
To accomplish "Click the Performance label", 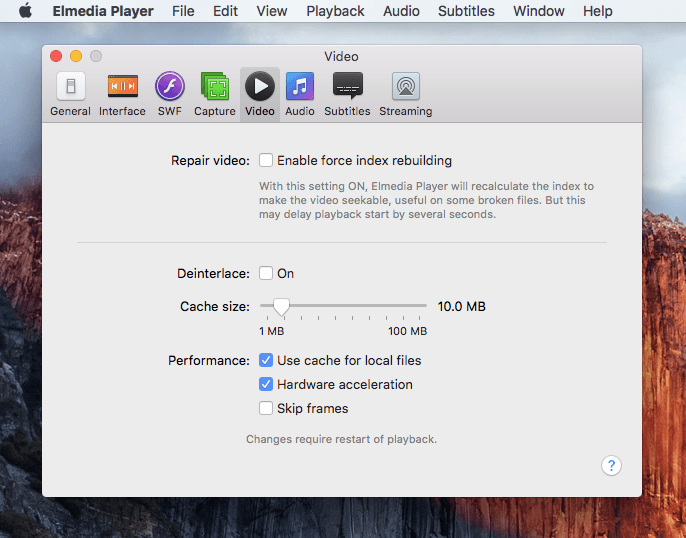I will click(x=209, y=360).
